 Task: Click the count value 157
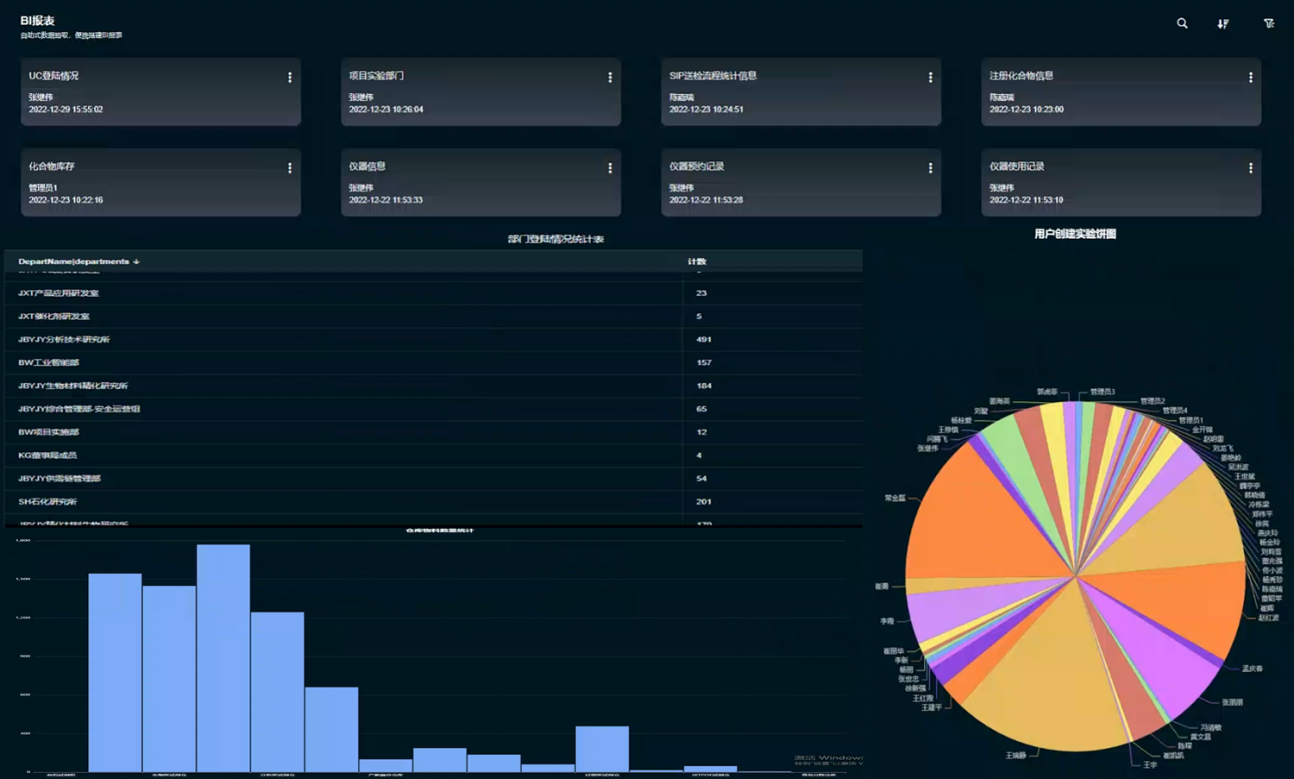(x=703, y=363)
